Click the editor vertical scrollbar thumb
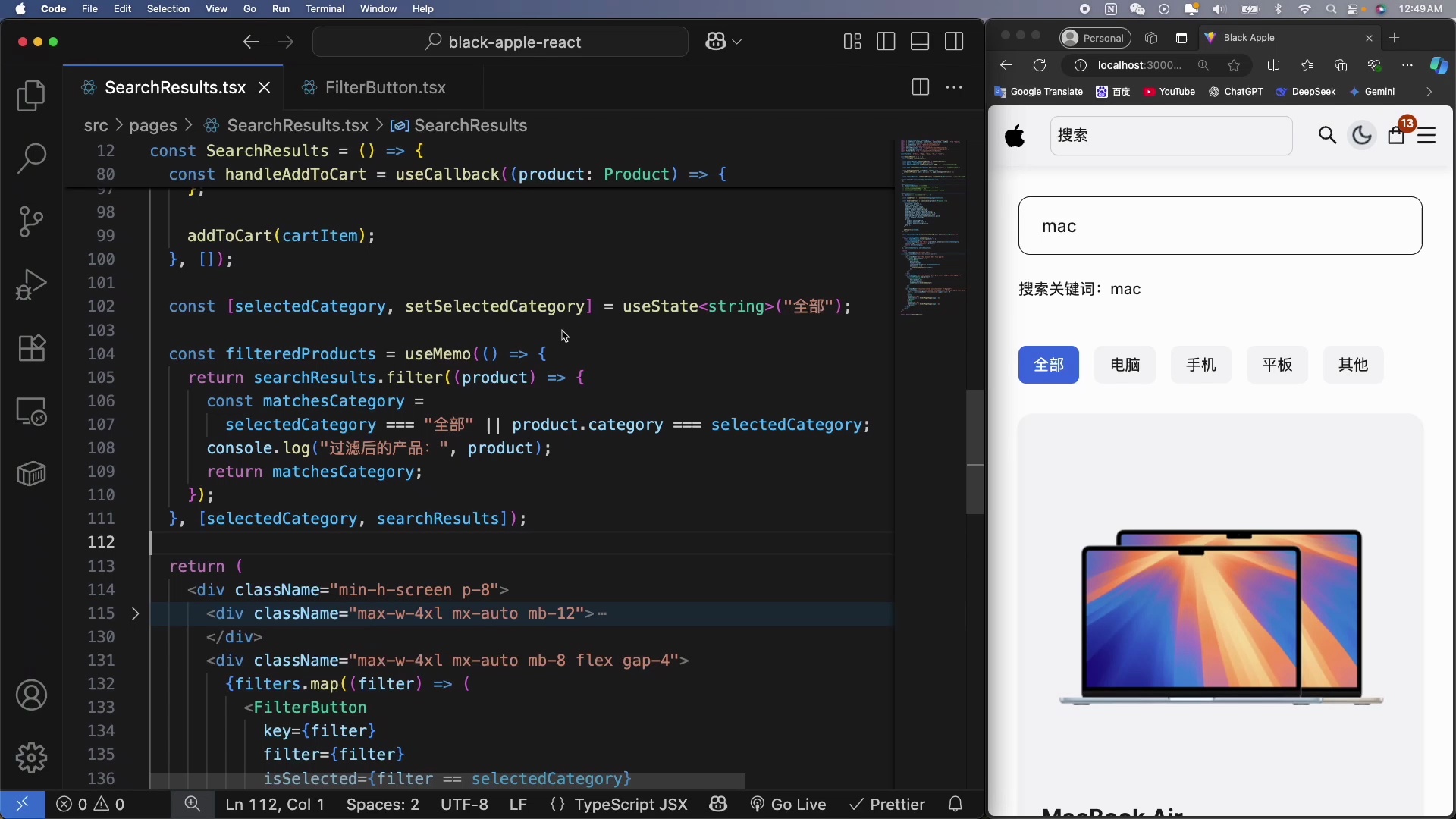1456x819 pixels. 974,452
